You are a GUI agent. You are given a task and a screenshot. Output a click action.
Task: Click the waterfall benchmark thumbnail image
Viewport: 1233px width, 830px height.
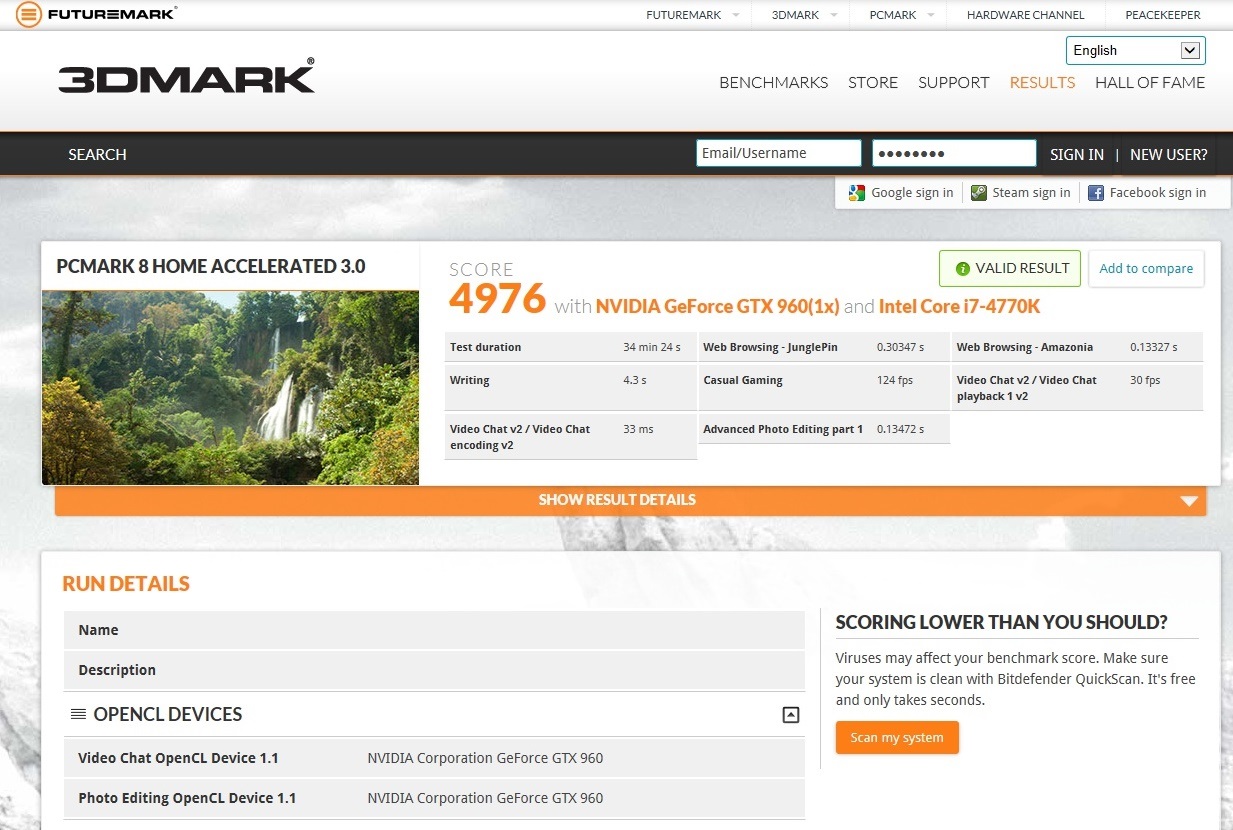pos(230,387)
